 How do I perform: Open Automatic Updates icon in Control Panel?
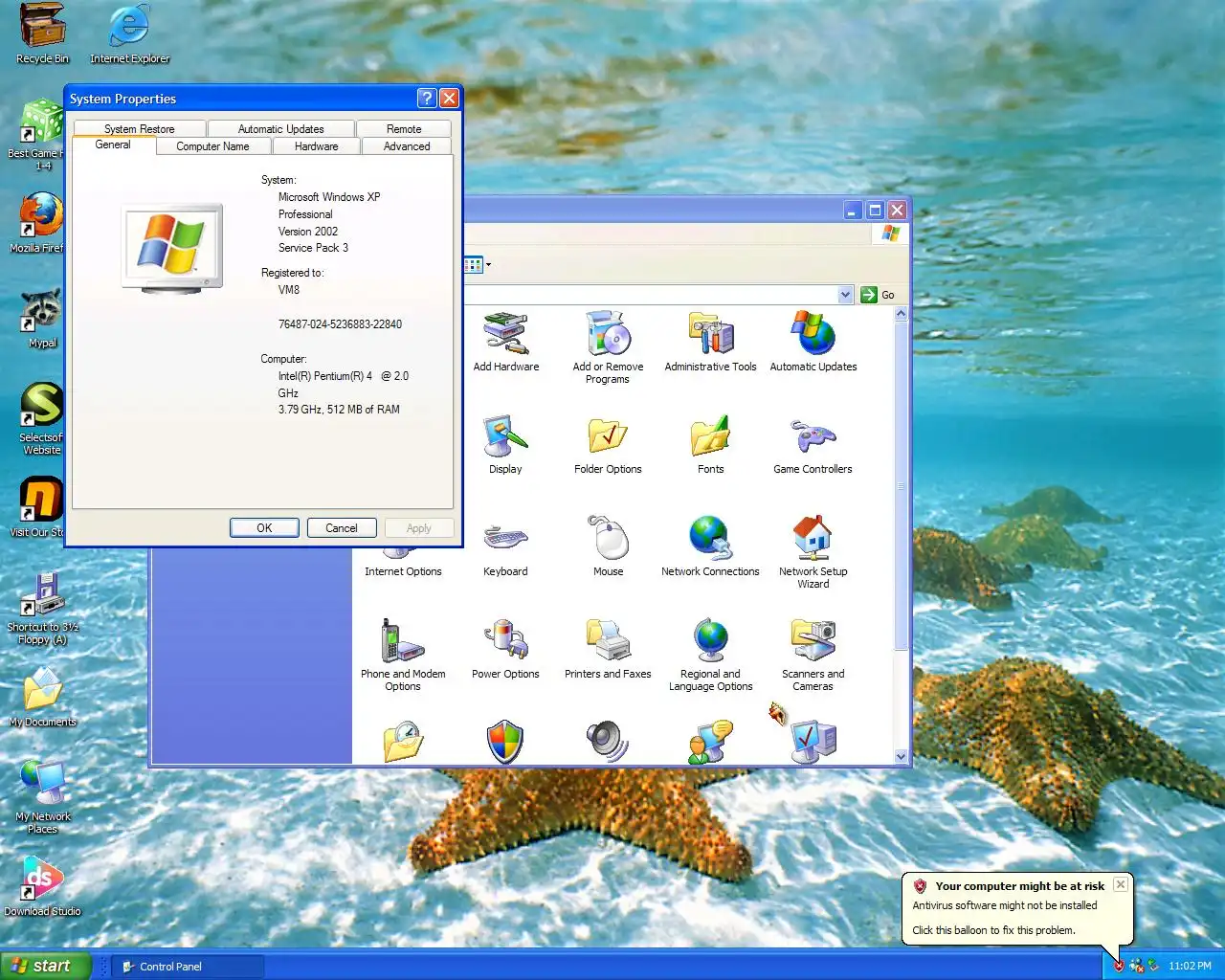tap(813, 342)
